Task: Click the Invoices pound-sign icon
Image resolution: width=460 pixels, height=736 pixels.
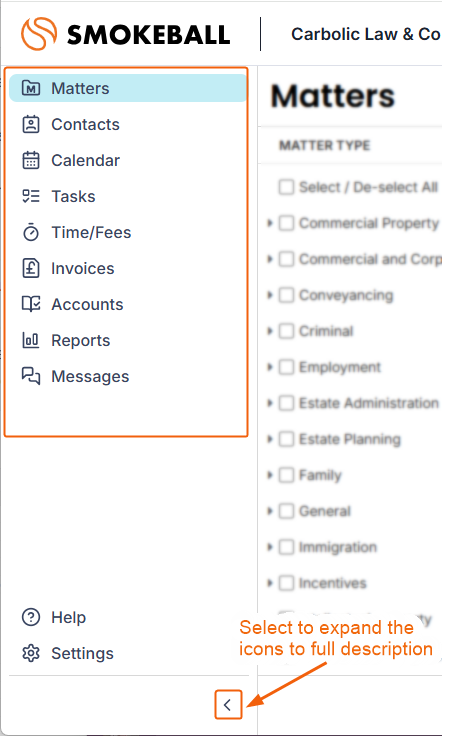Action: (31, 268)
